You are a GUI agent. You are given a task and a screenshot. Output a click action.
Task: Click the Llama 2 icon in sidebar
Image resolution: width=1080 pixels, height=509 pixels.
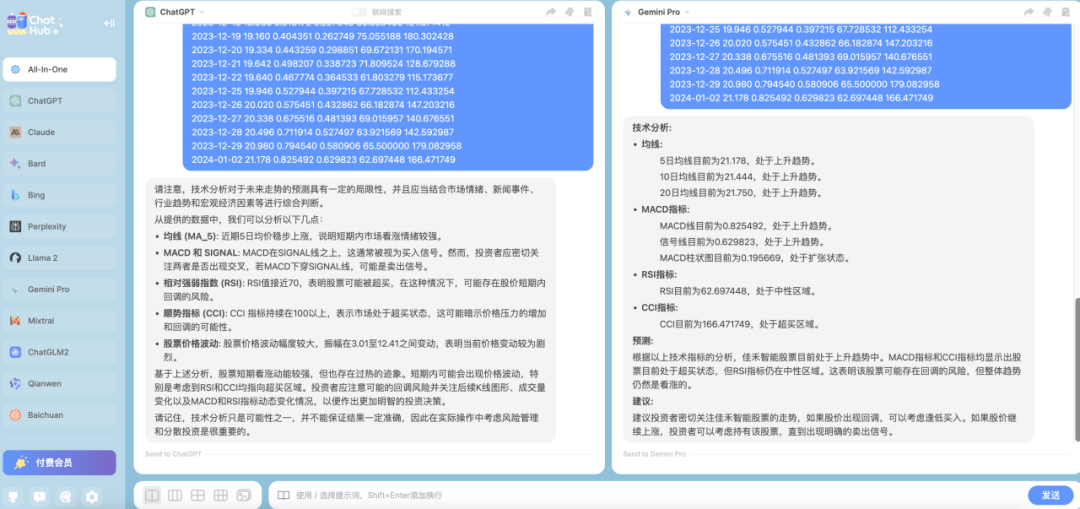[15, 258]
